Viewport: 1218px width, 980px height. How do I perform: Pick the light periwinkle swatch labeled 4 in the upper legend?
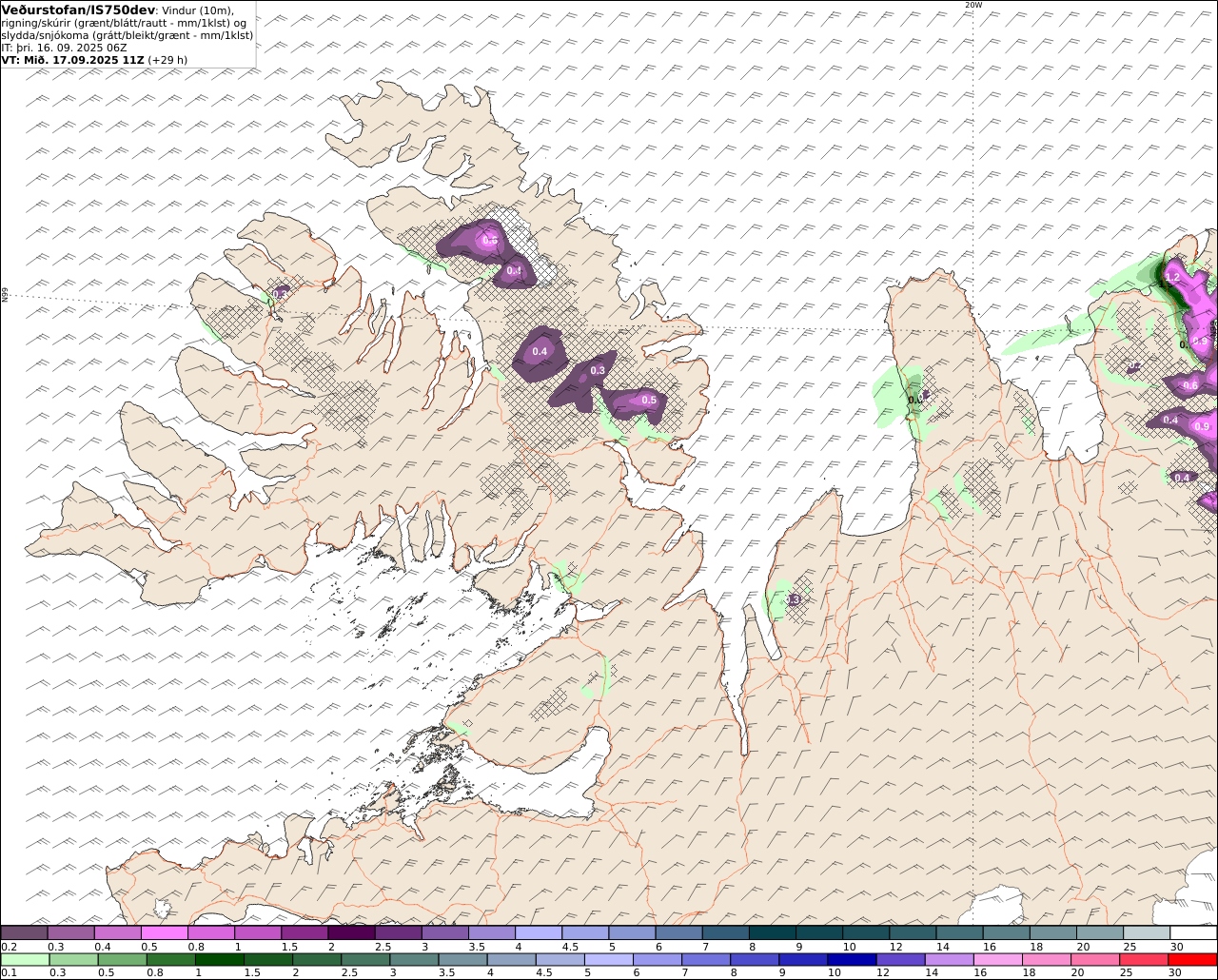[539, 932]
